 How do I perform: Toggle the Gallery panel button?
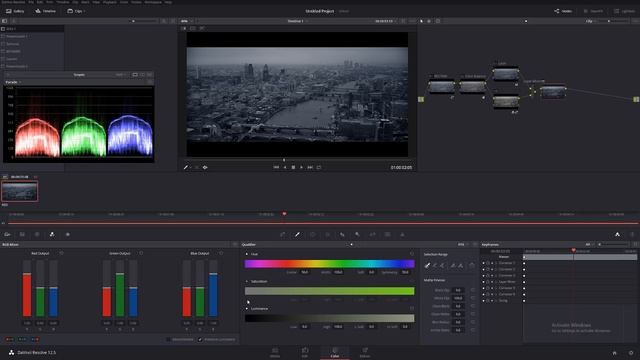[15, 11]
